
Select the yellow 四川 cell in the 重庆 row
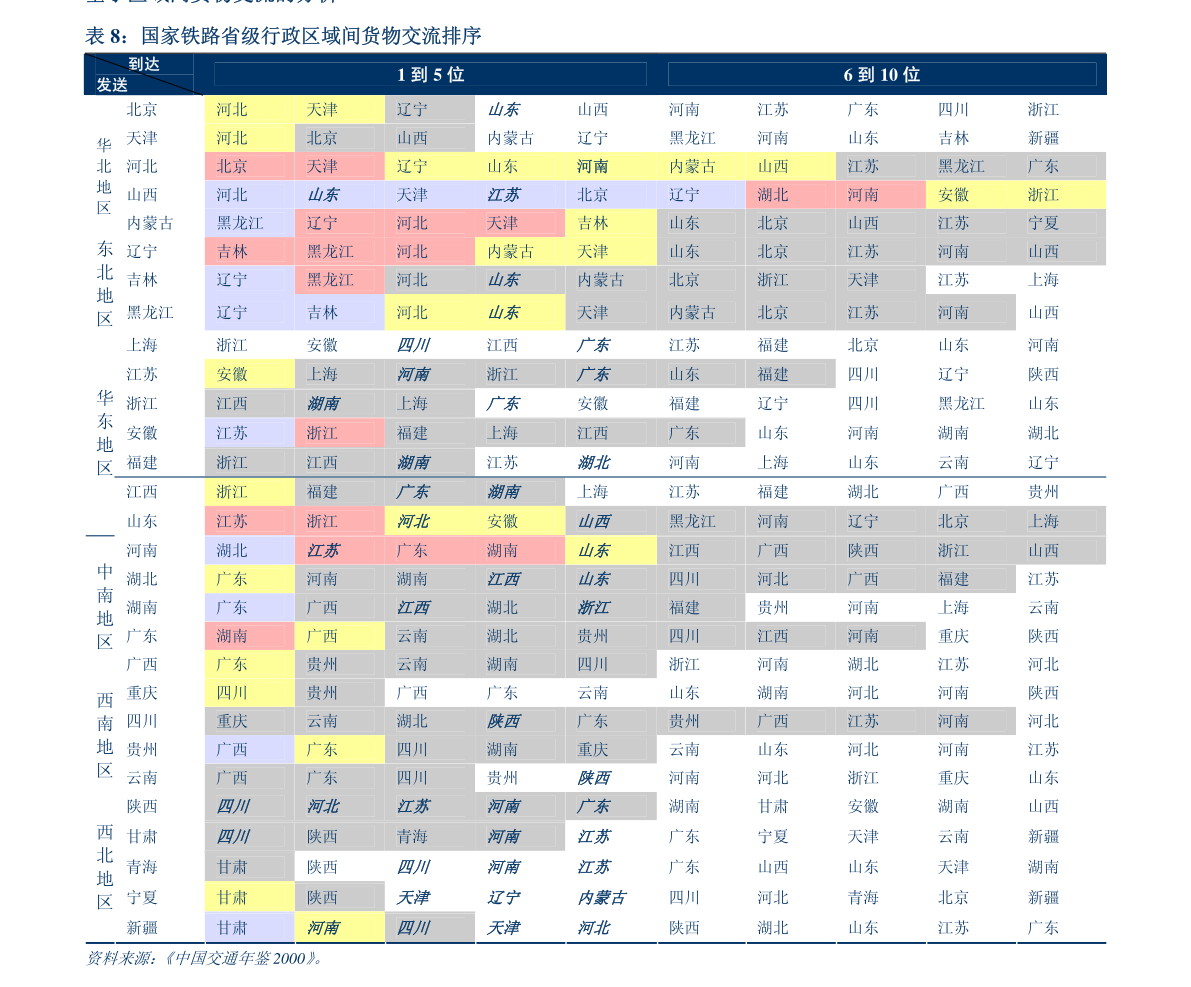pyautogui.click(x=249, y=693)
